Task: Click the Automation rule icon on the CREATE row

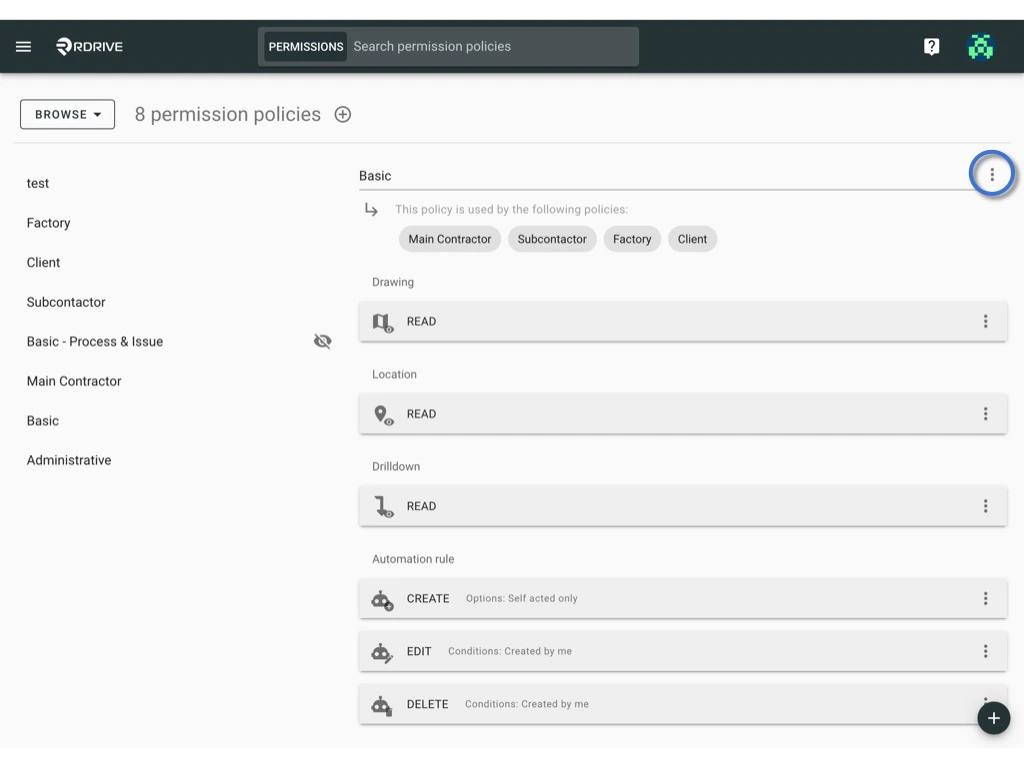Action: [x=381, y=599]
